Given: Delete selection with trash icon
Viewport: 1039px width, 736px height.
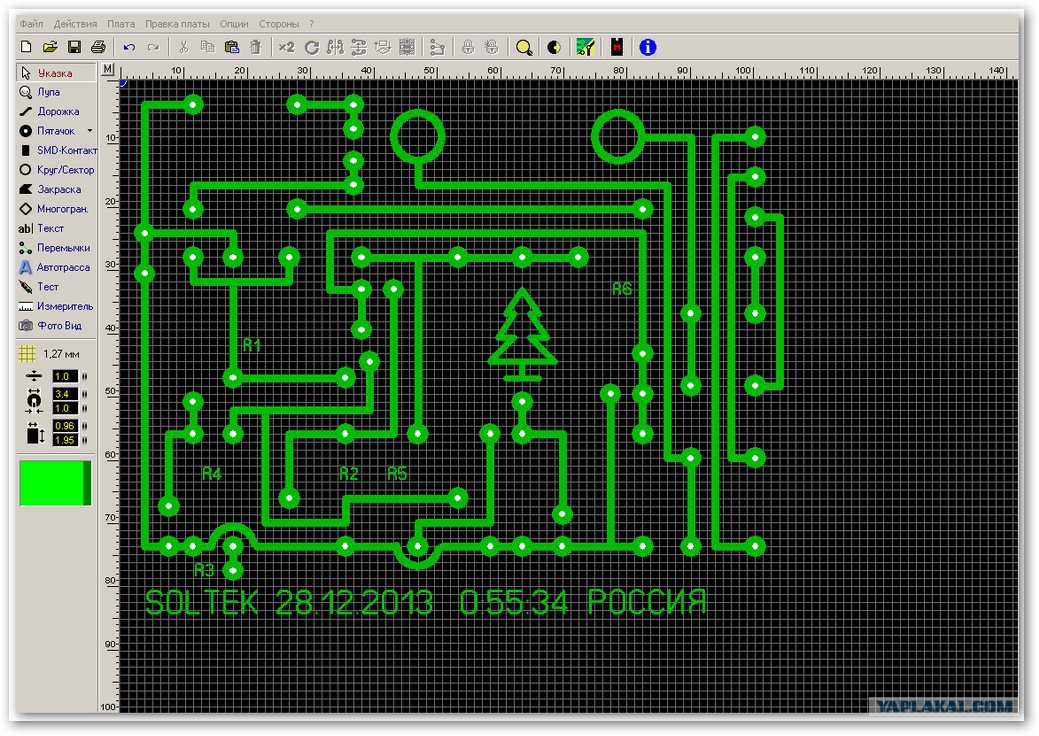Looking at the screenshot, I should tap(255, 47).
